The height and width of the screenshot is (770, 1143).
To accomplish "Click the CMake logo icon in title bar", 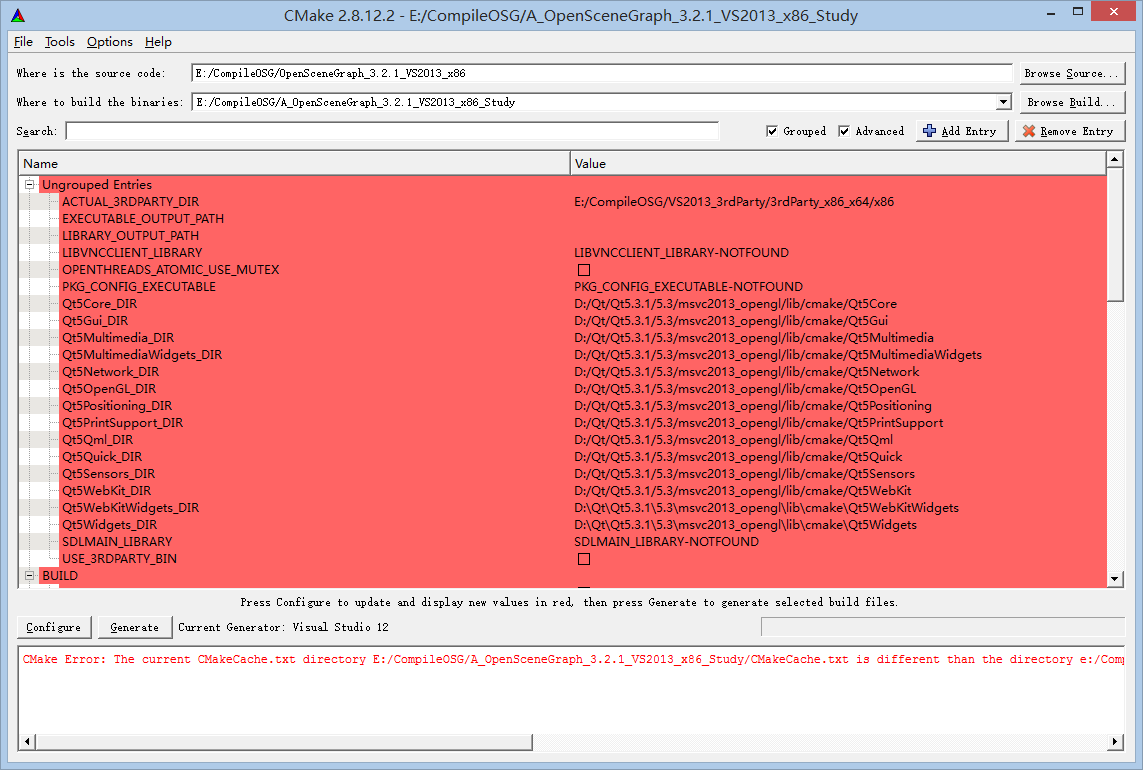I will (18, 15).
